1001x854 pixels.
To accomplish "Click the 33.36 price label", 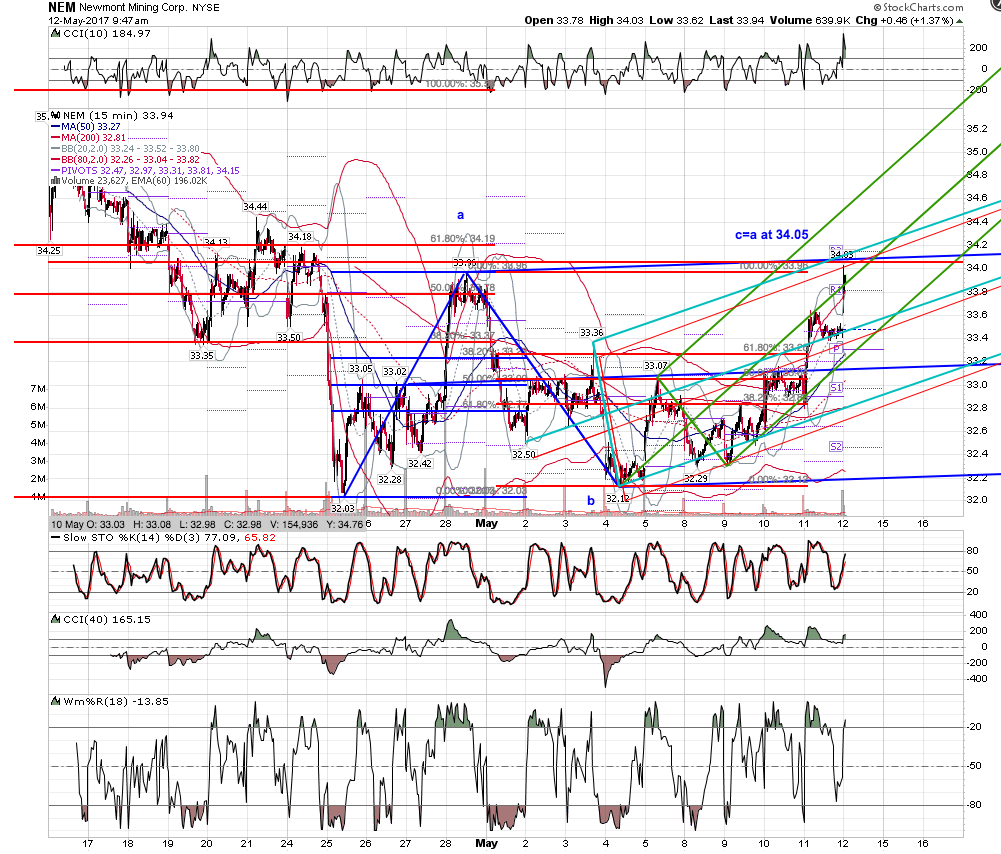I will (x=592, y=333).
